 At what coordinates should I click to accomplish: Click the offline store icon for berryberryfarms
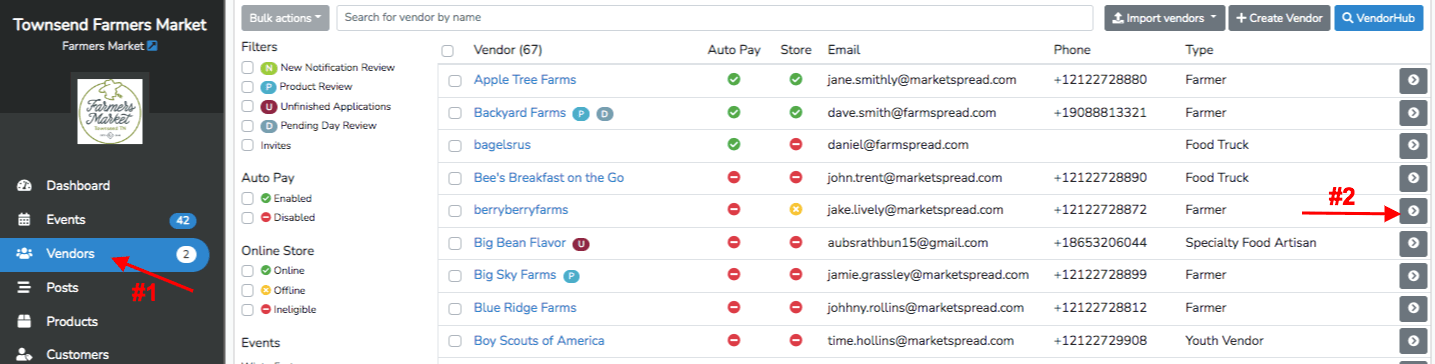click(796, 210)
